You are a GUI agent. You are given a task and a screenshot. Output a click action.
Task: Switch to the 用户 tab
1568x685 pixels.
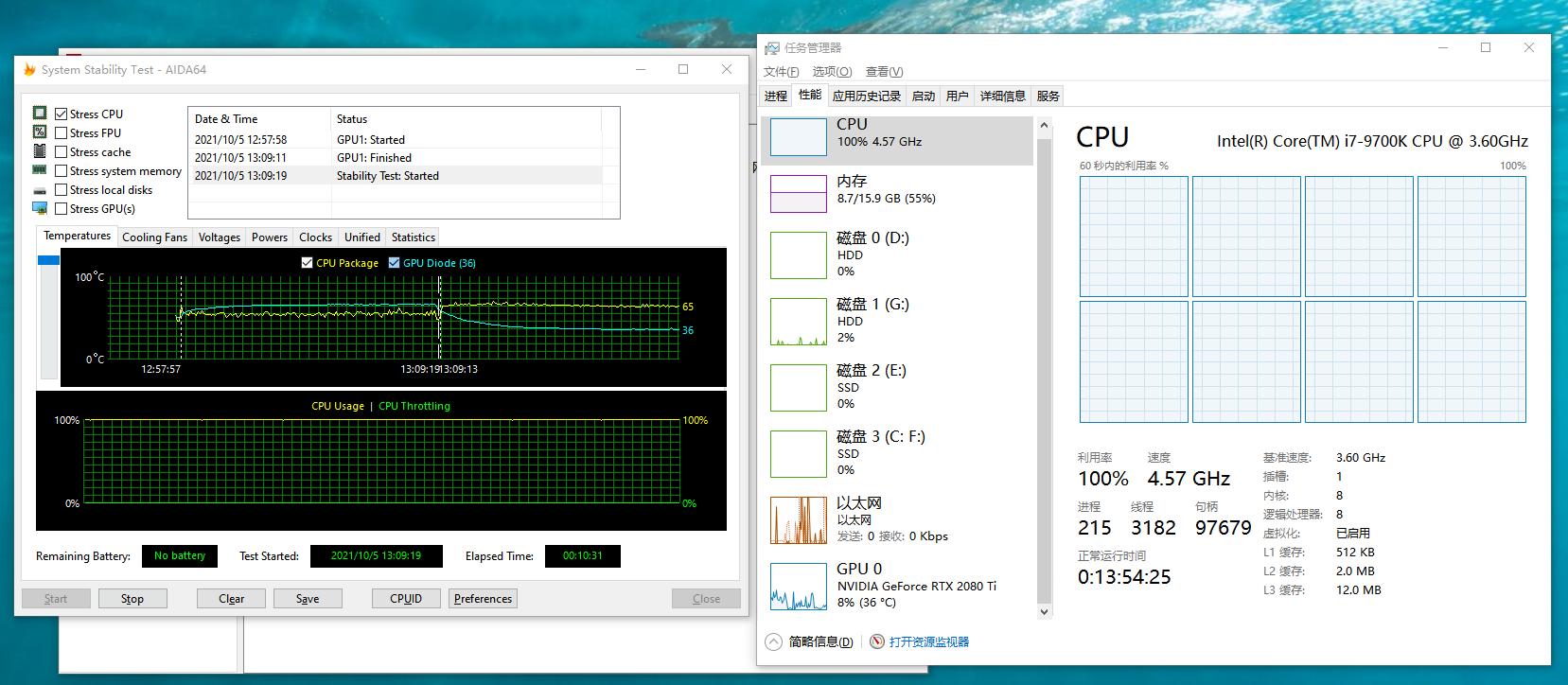click(x=958, y=96)
